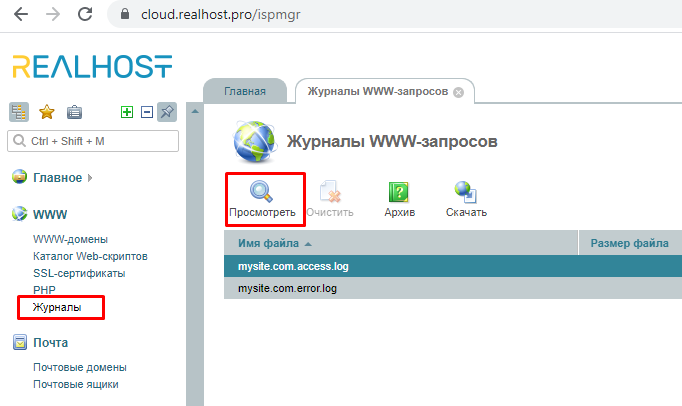This screenshot has width=682, height=406.
Task: Open the briefcase icon in sidebar toolbar
Action: point(74,112)
